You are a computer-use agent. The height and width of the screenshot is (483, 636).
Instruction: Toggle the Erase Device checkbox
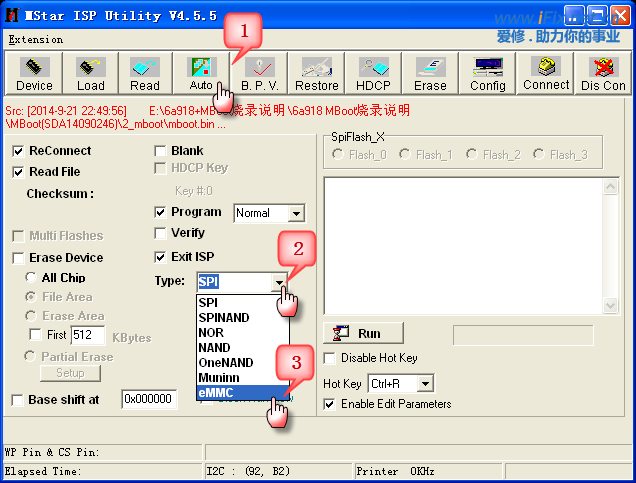[x=19, y=258]
